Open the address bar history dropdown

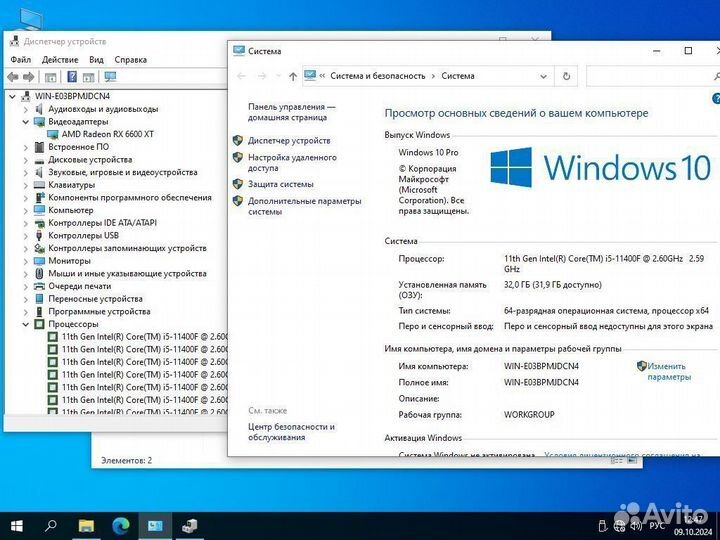point(543,77)
